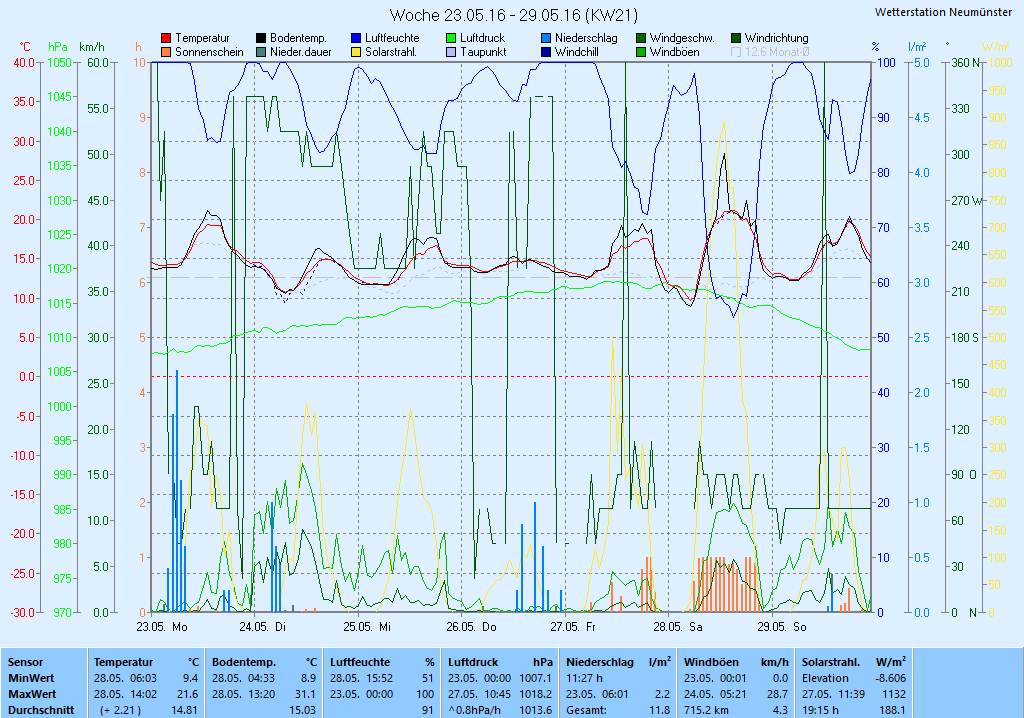Click the Elevation -8.606 value
The image size is (1024, 718).
tap(854, 678)
